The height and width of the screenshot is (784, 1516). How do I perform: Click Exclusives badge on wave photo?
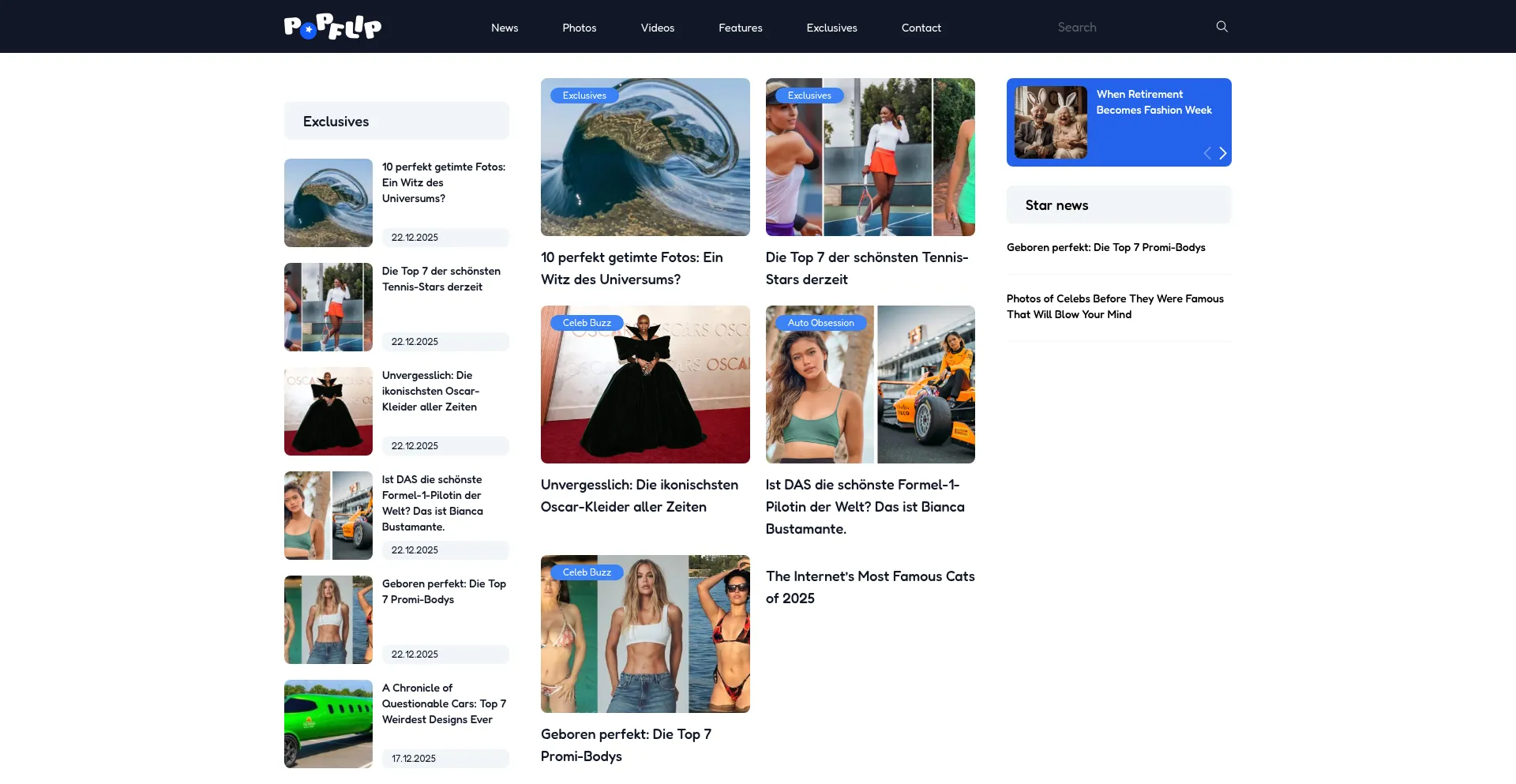click(x=584, y=96)
